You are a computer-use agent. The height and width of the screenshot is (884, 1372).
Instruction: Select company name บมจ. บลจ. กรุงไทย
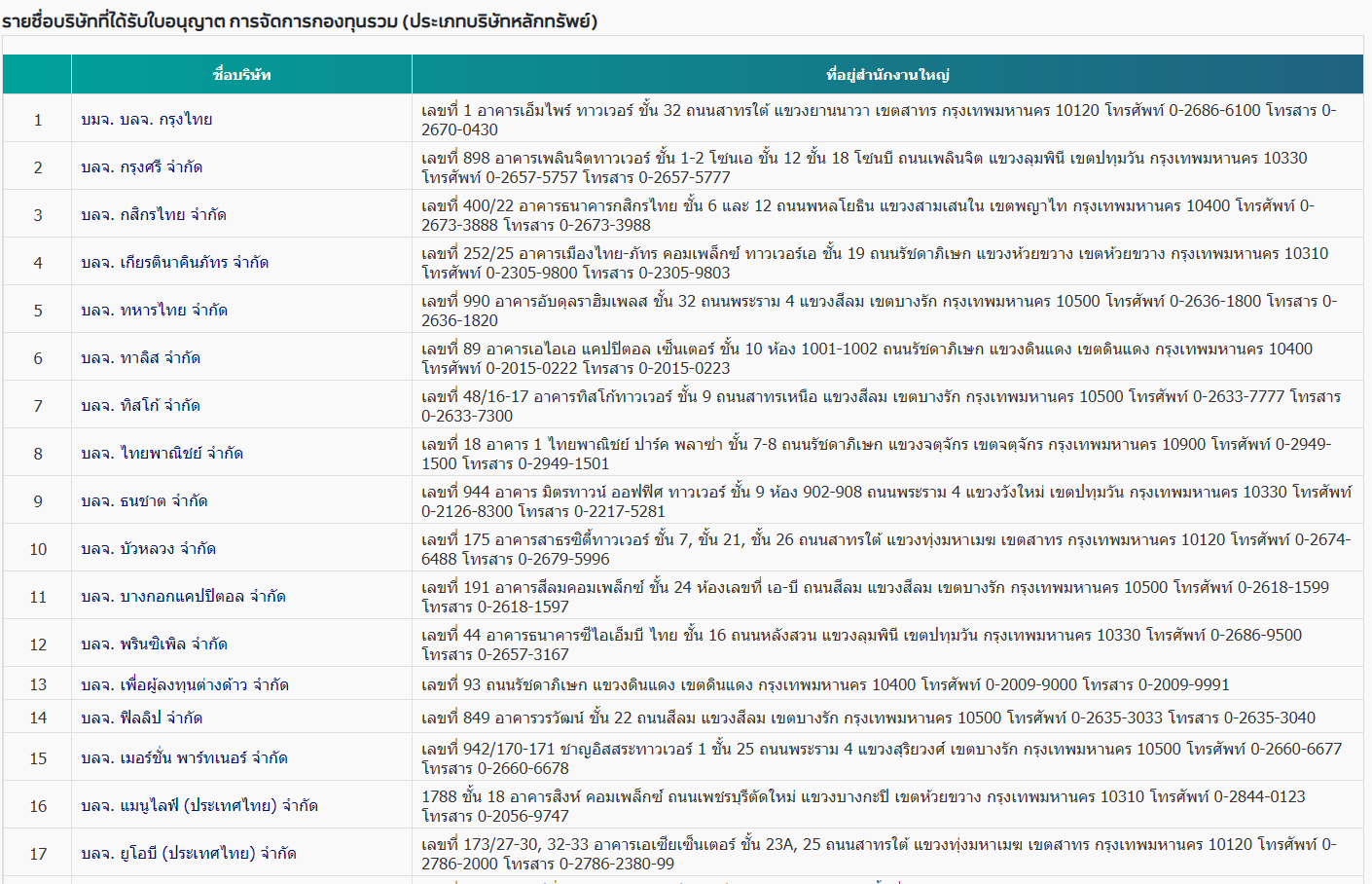point(147,119)
